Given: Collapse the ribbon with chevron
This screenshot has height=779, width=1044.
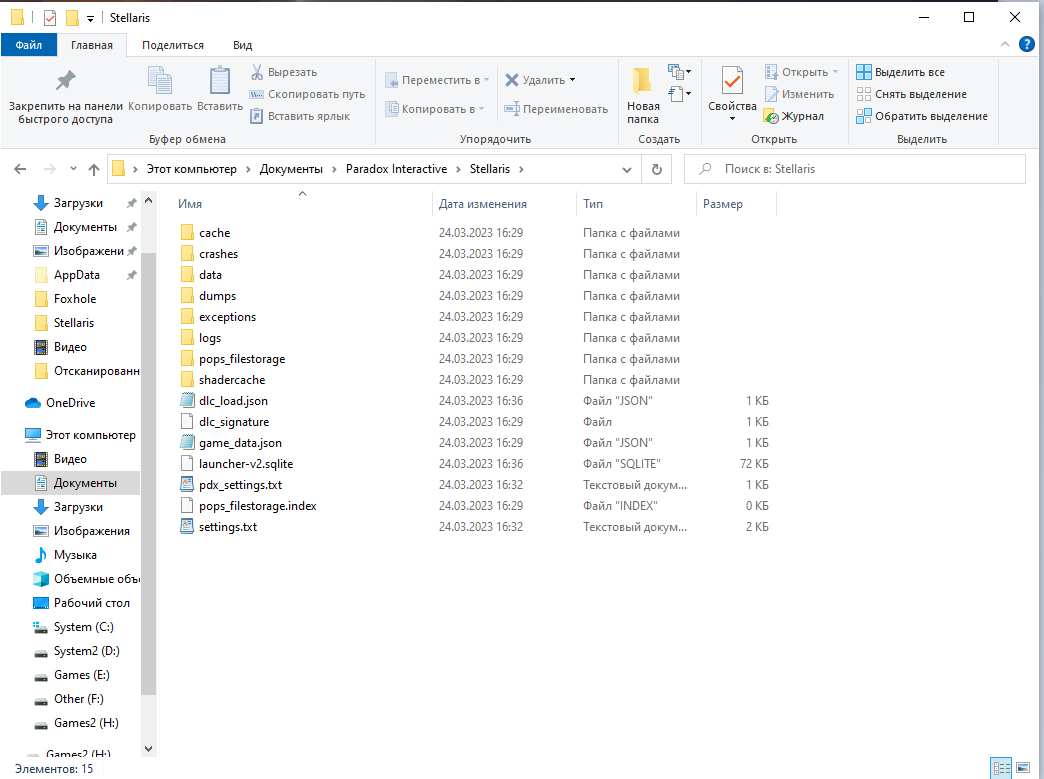Looking at the screenshot, I should pos(1005,44).
